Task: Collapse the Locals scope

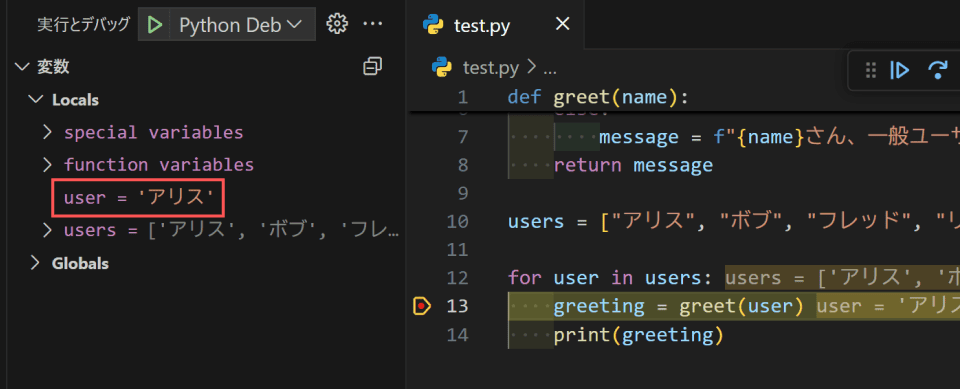Action: click(36, 99)
